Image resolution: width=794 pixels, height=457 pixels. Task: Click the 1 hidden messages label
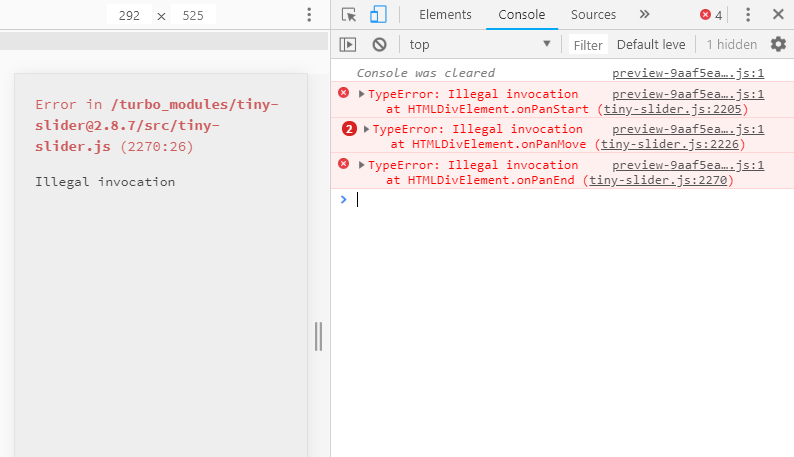732,45
